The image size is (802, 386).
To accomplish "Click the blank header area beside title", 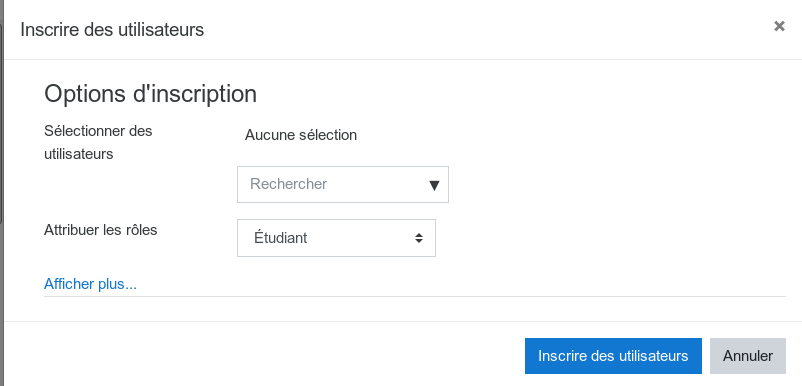I will pos(486,30).
